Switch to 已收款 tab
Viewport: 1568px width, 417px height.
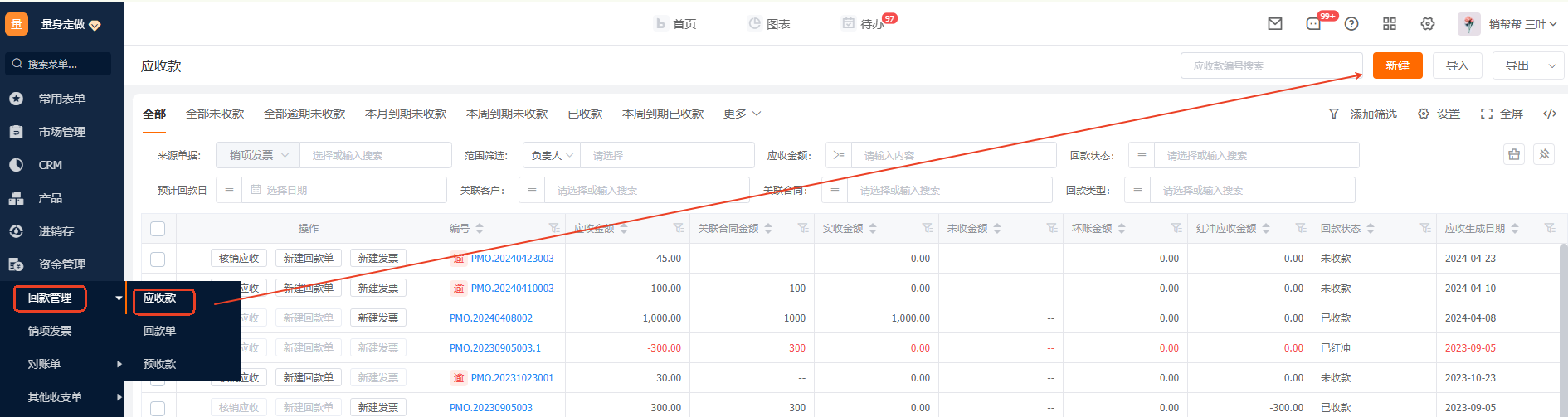[585, 114]
